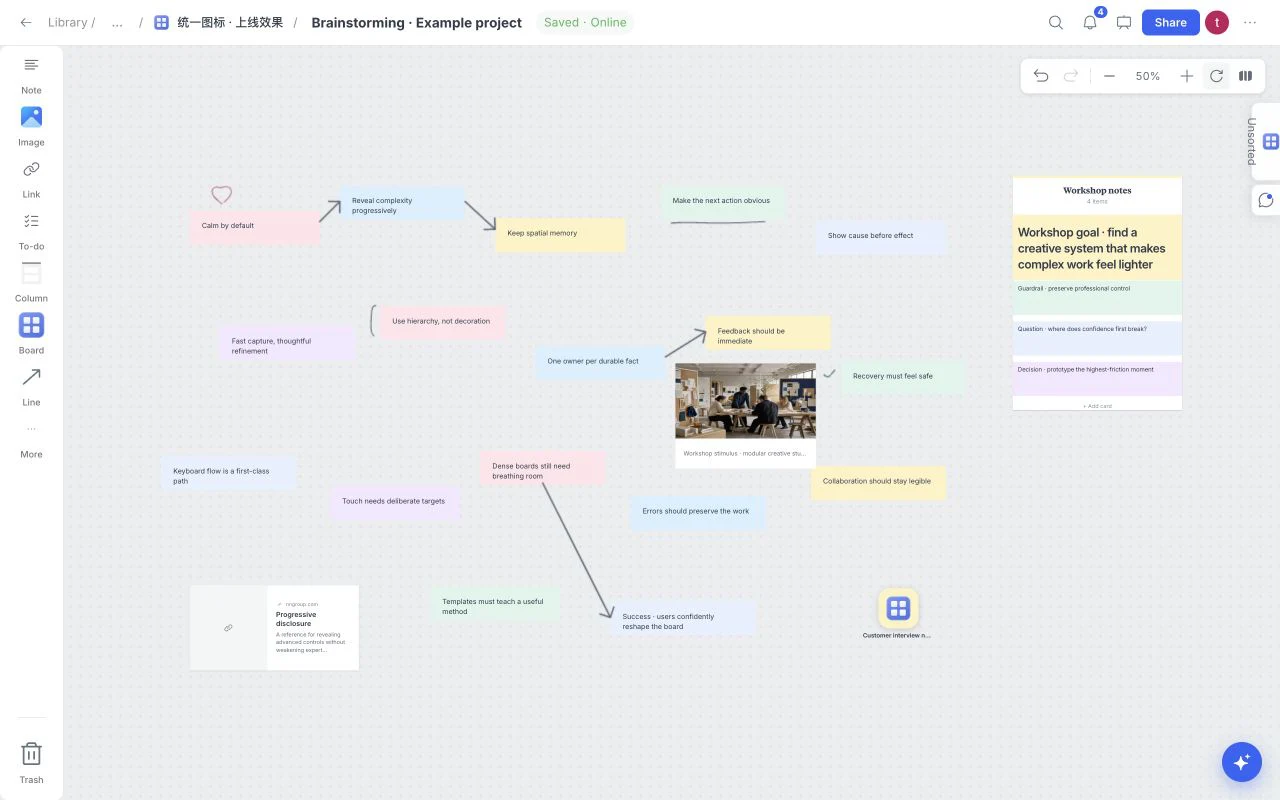Zoom out with the minus button
Screen dimensions: 1280x800
pyautogui.click(x=1109, y=76)
